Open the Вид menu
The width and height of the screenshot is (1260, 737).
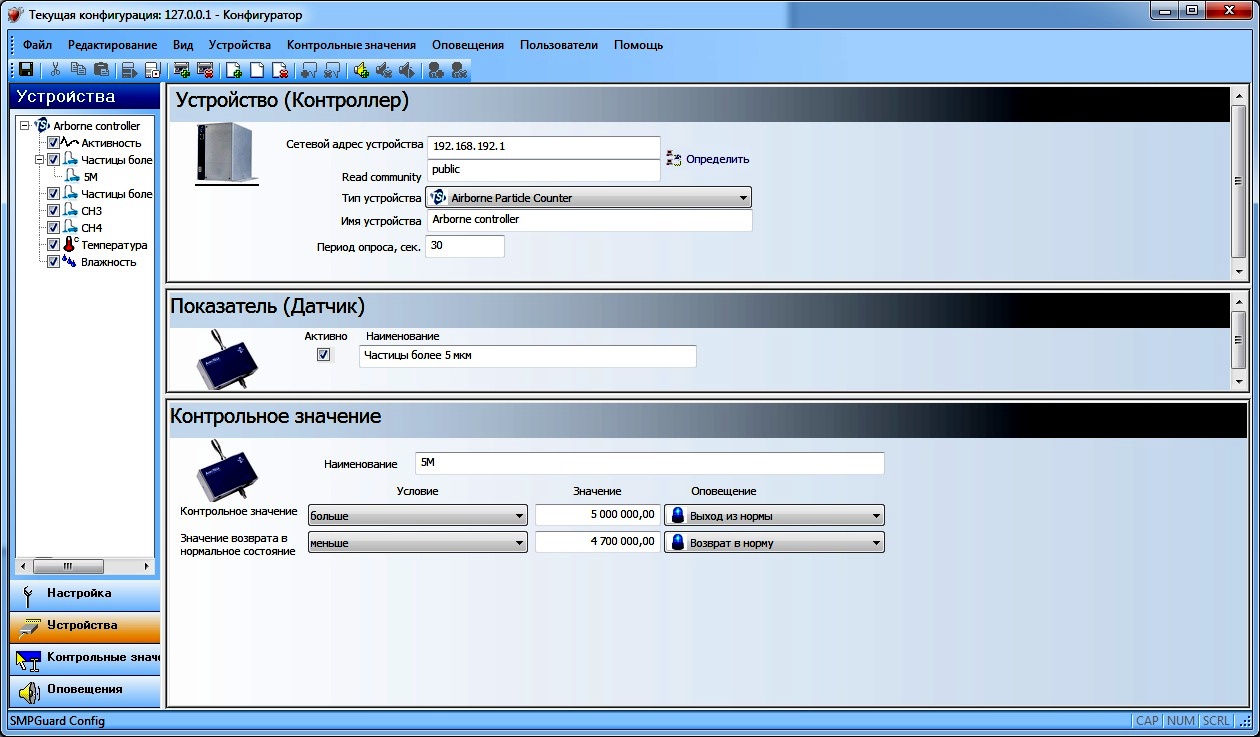coord(183,45)
